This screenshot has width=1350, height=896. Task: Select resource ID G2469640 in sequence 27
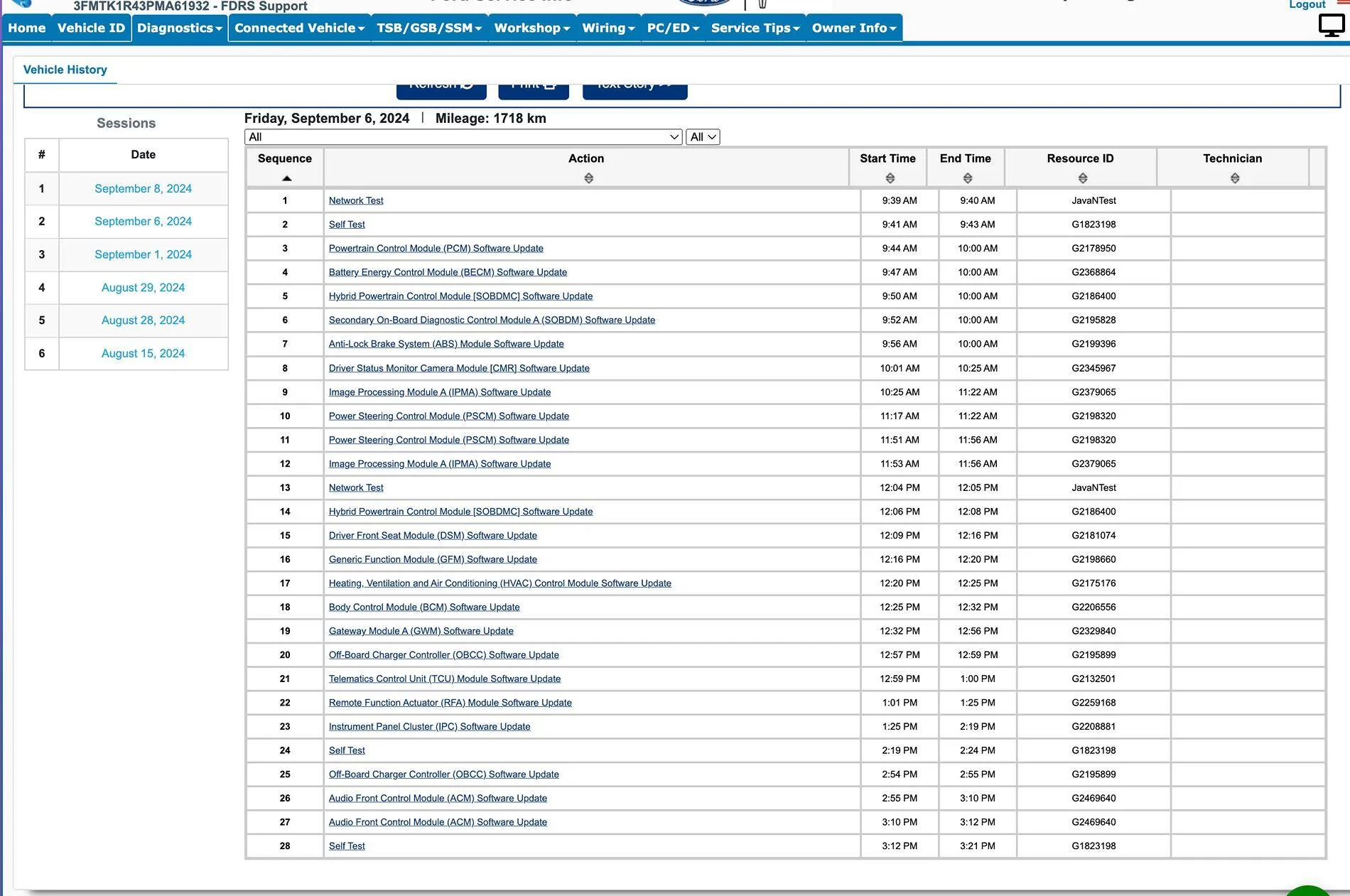pos(1093,822)
